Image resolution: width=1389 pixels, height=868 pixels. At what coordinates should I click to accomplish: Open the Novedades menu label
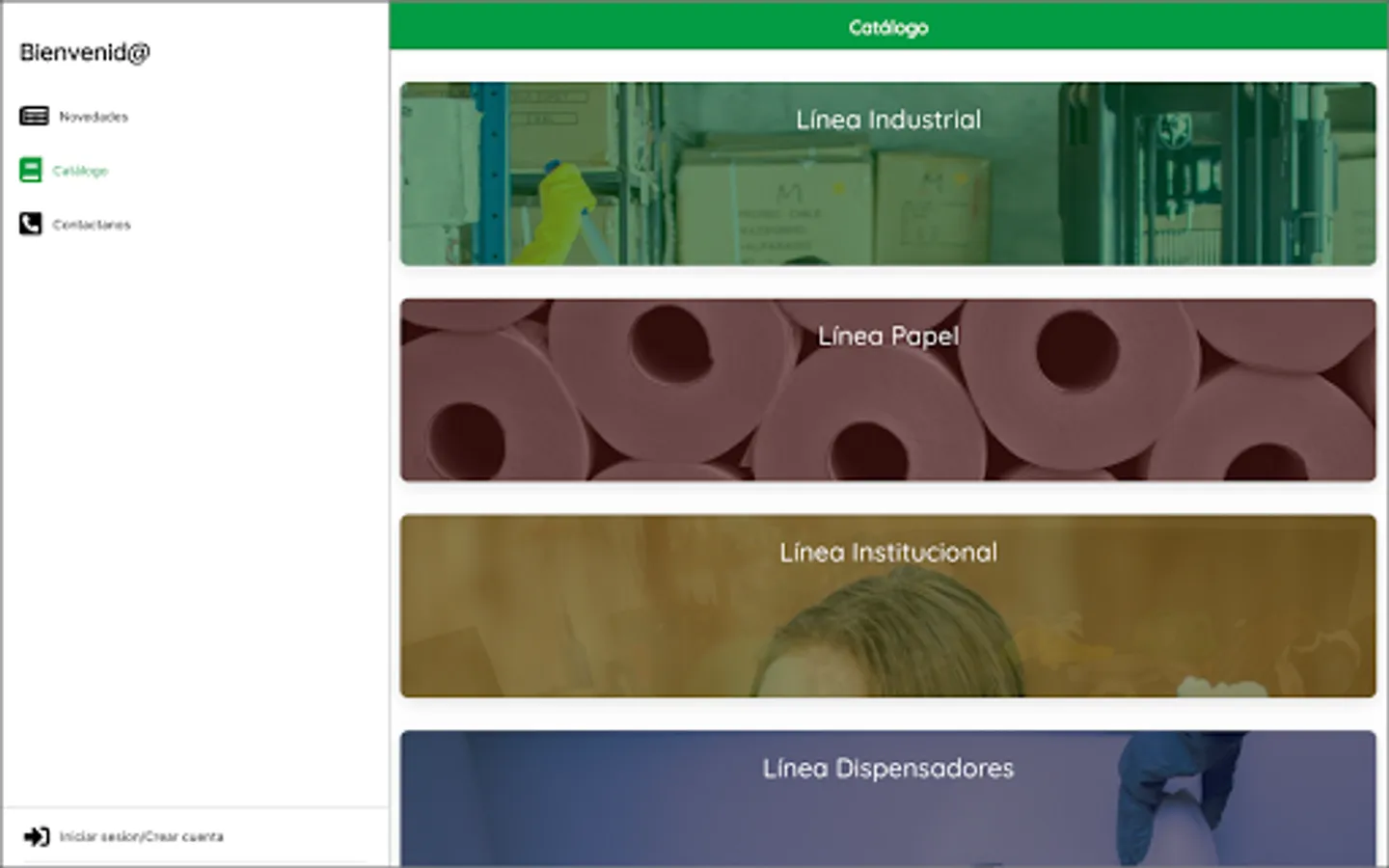pos(94,117)
